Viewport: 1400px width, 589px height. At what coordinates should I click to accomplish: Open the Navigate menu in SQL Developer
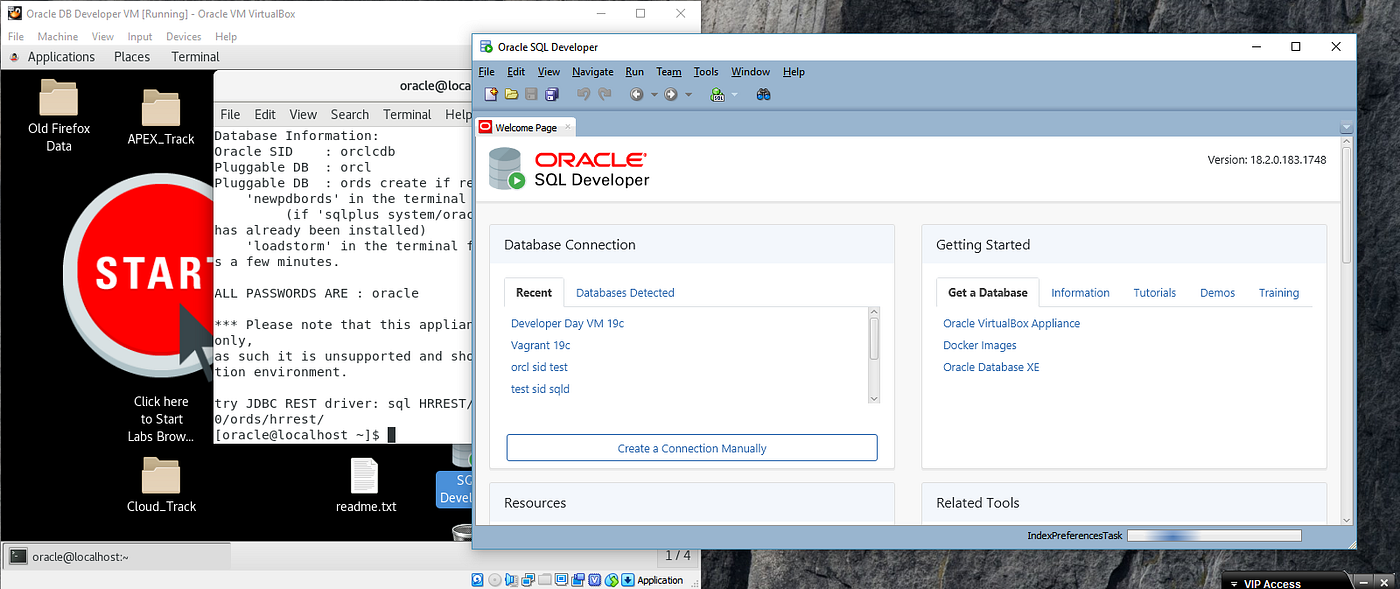click(x=593, y=72)
